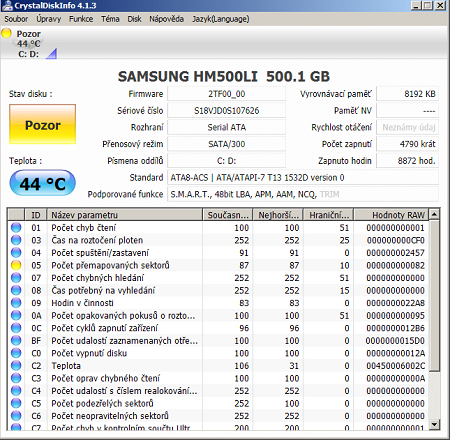The width and height of the screenshot is (450, 440).
Task: Open the Téma menu
Action: pyautogui.click(x=110, y=19)
